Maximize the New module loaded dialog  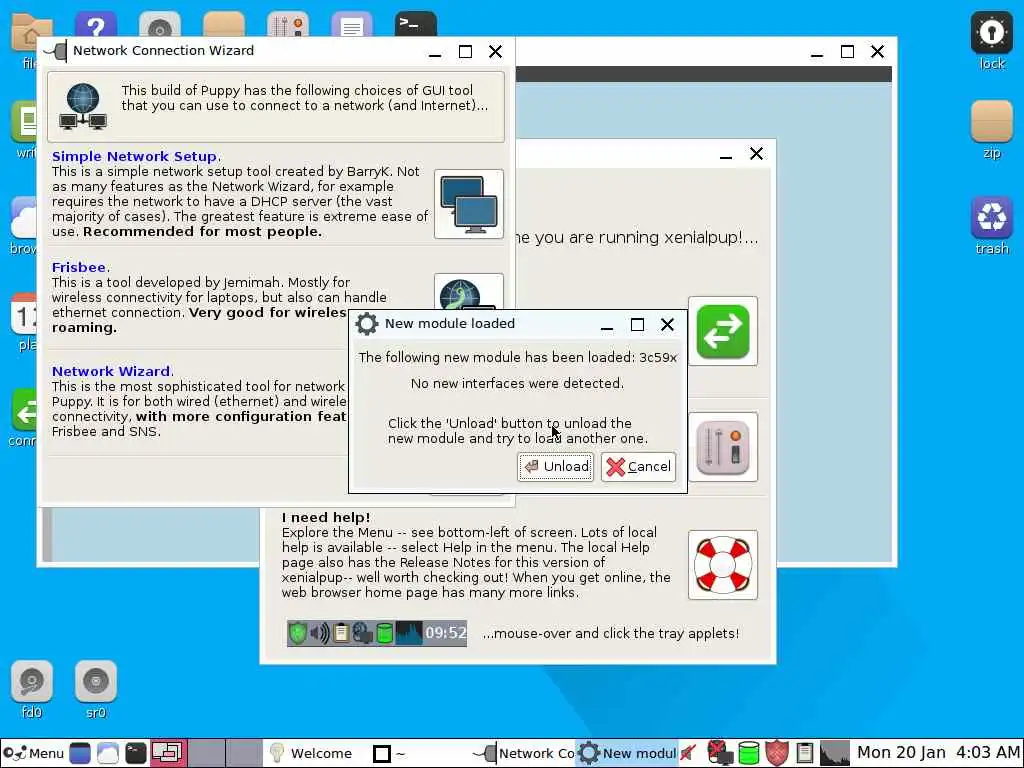[x=637, y=324]
